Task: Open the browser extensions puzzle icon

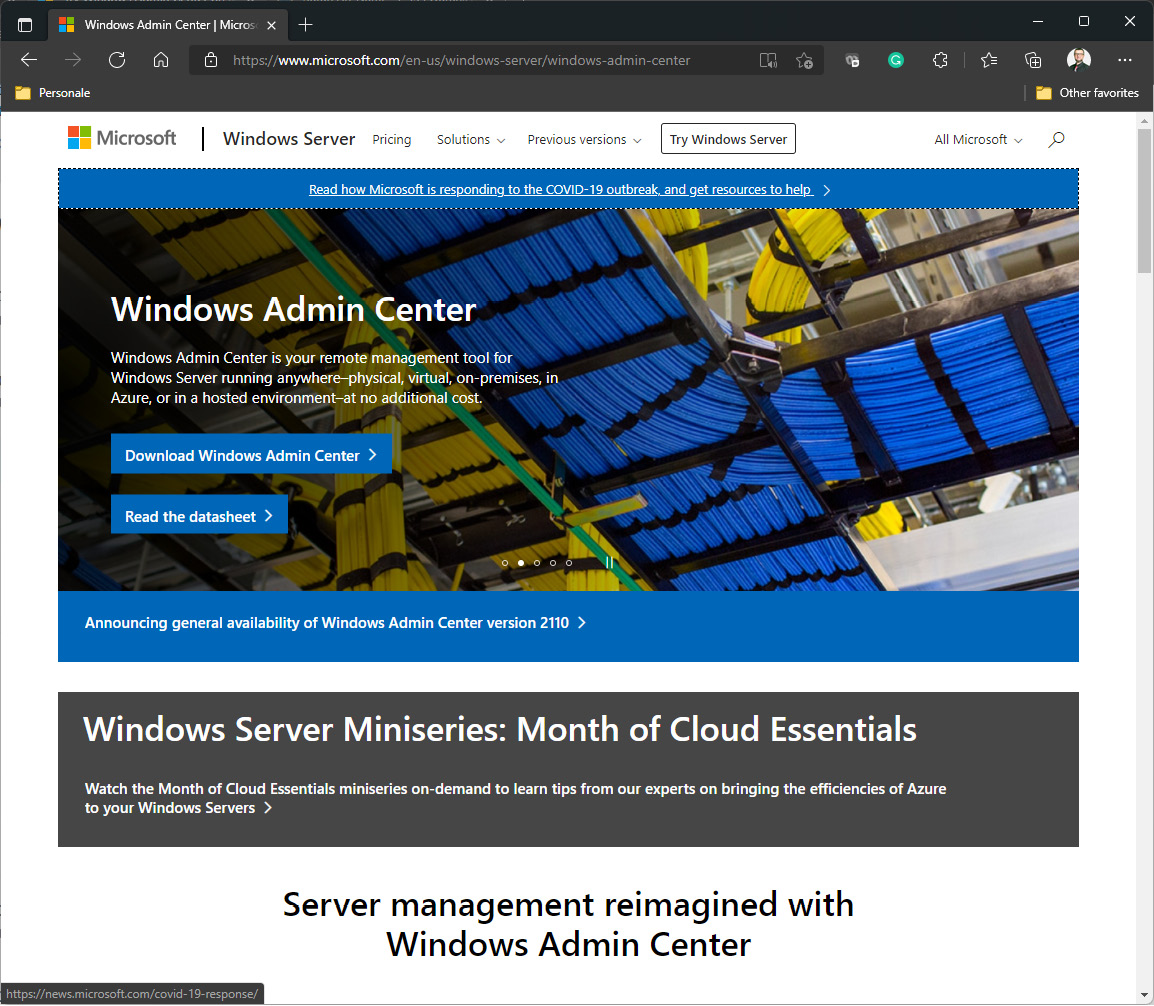Action: (x=940, y=60)
